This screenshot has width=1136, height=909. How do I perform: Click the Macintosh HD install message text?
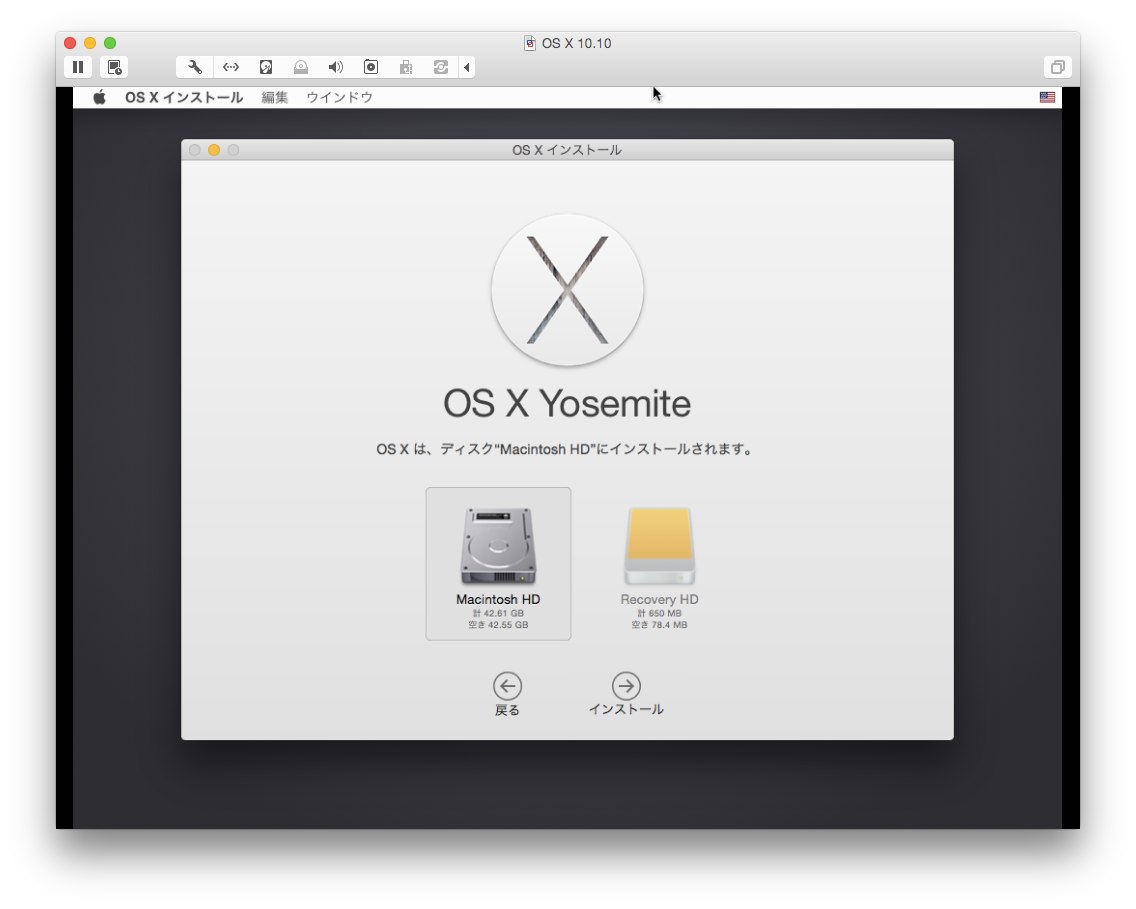point(565,449)
